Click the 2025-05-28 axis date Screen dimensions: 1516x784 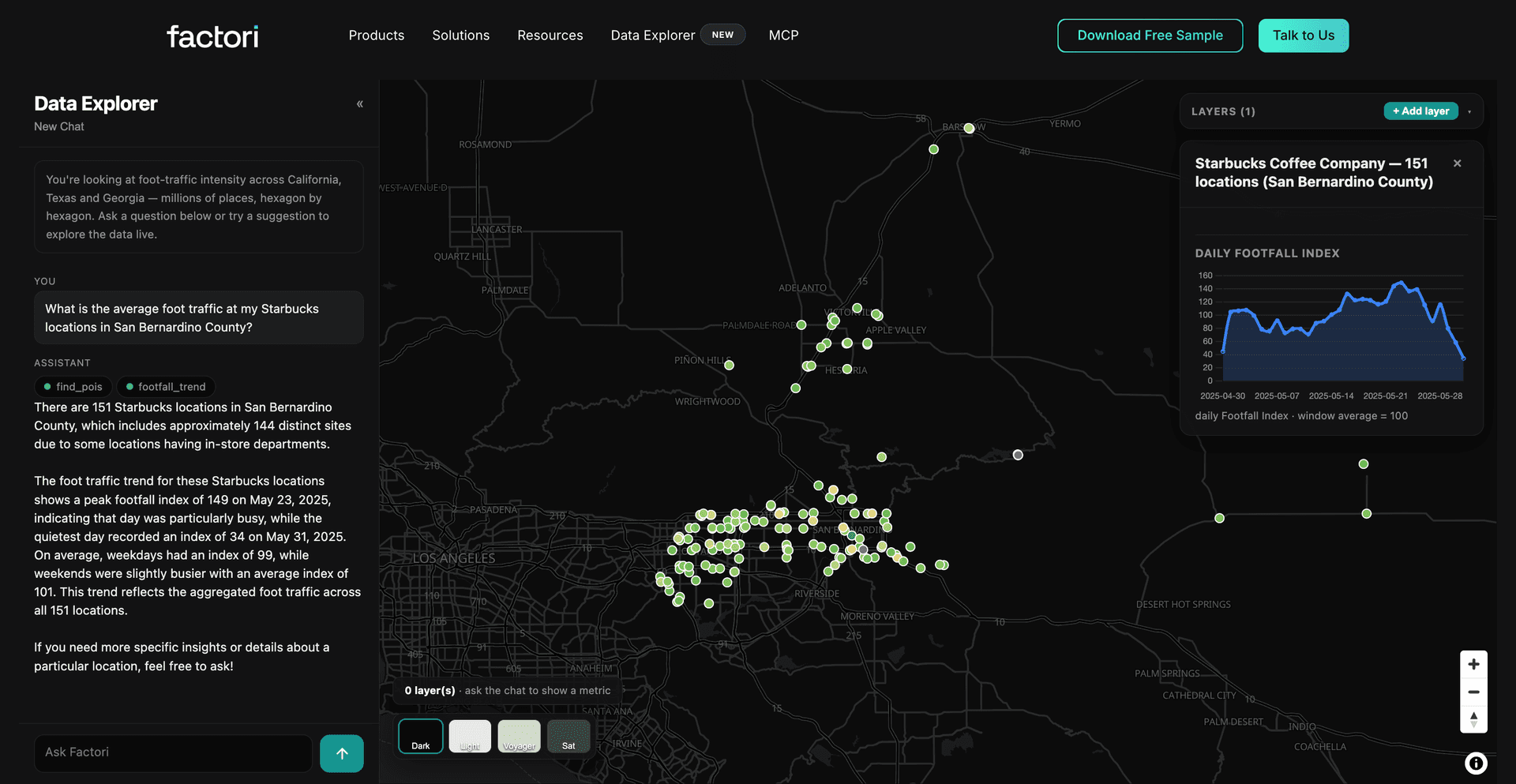tap(1439, 396)
